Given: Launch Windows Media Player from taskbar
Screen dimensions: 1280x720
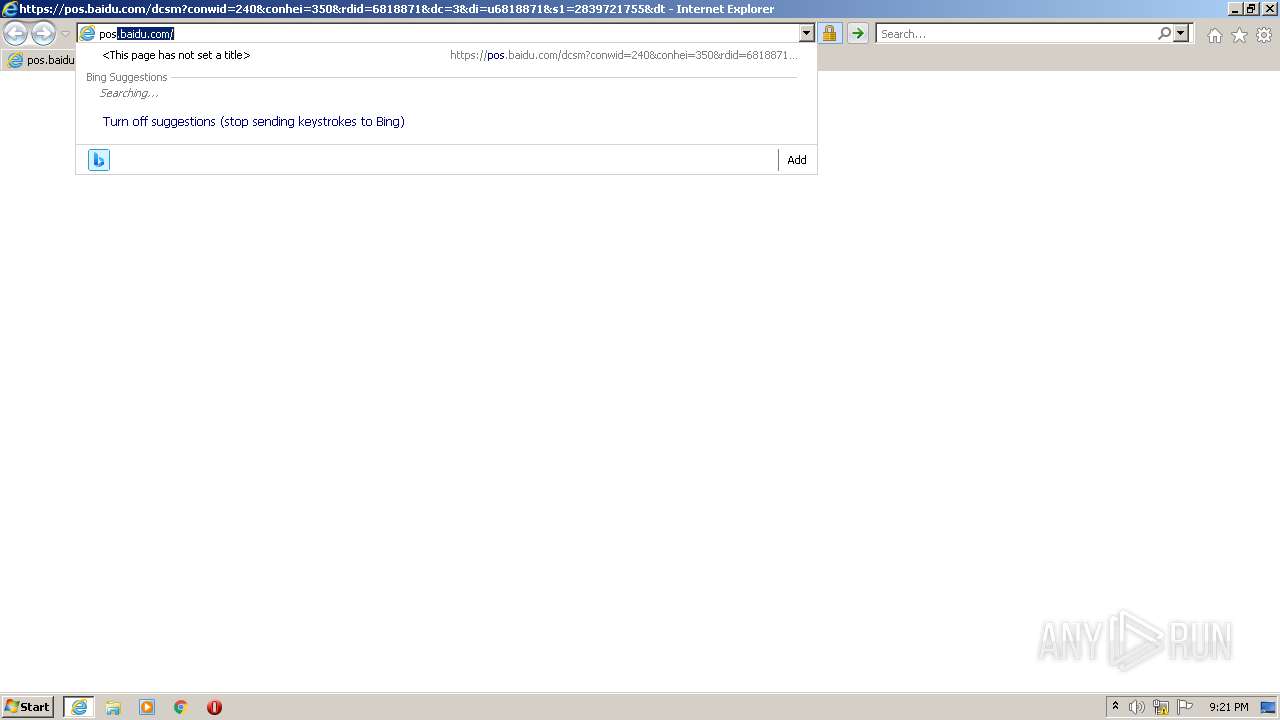Looking at the screenshot, I should 147,707.
